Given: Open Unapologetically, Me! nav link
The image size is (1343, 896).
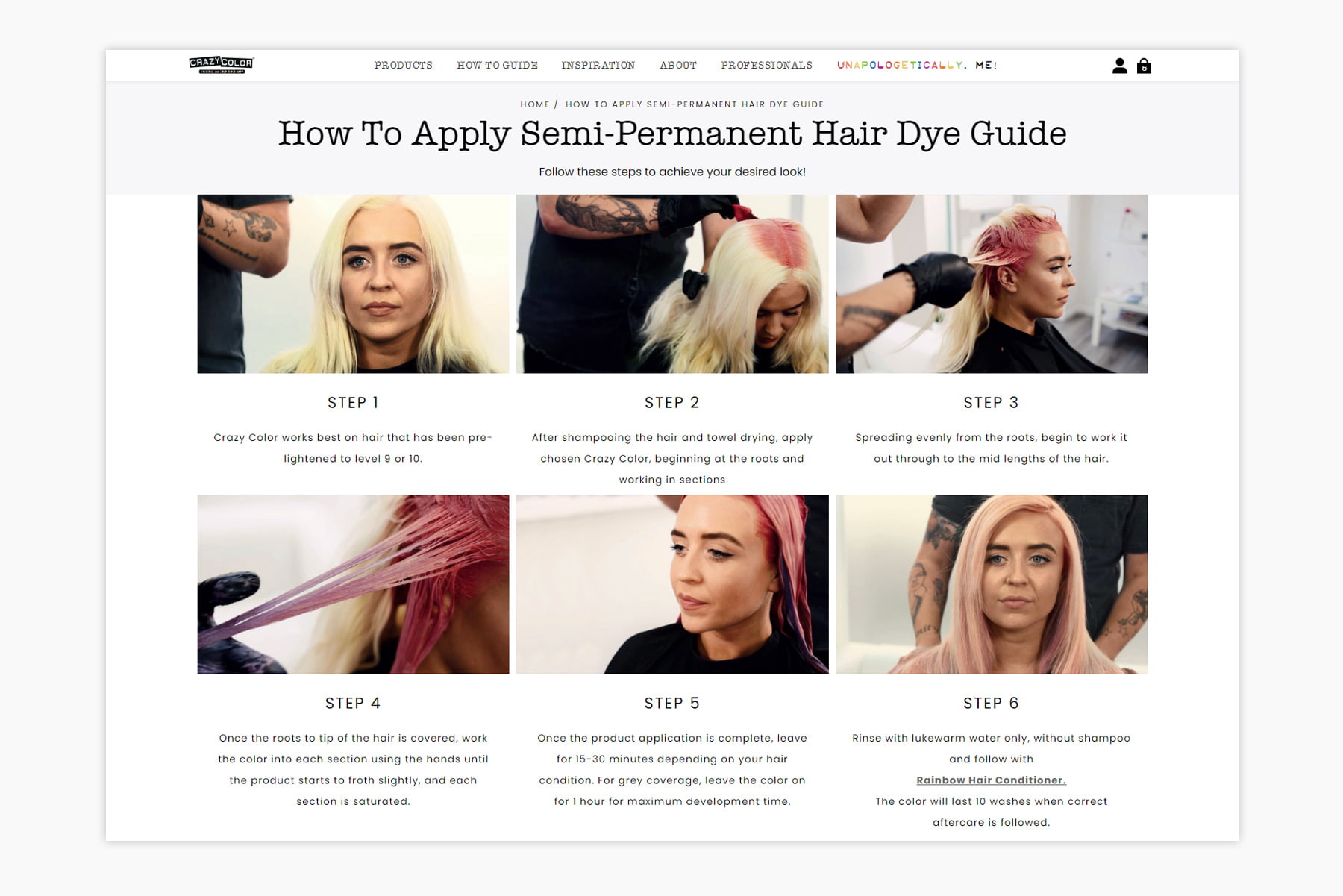Looking at the screenshot, I should [x=917, y=65].
